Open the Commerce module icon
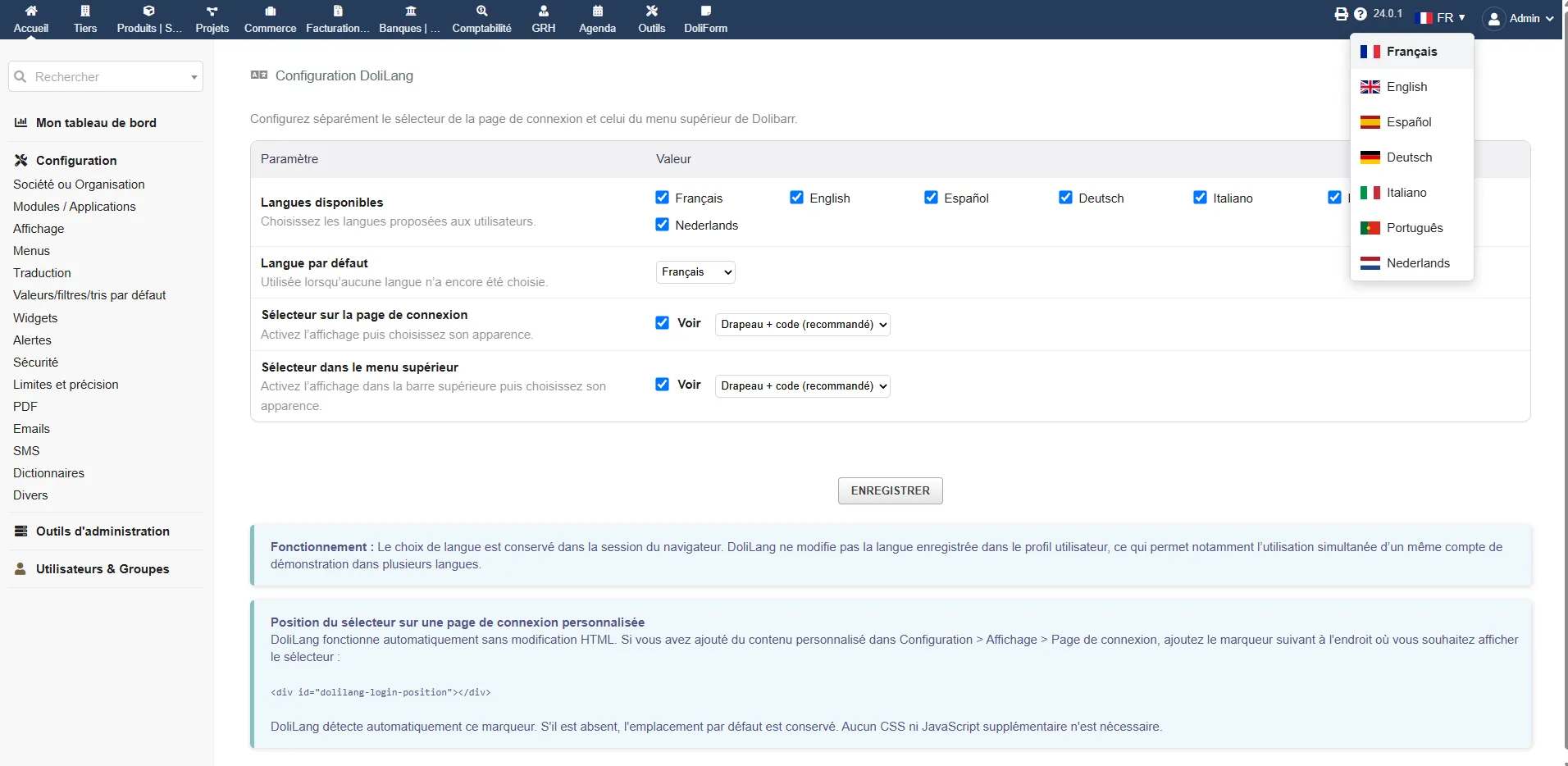1568x766 pixels. [x=270, y=11]
